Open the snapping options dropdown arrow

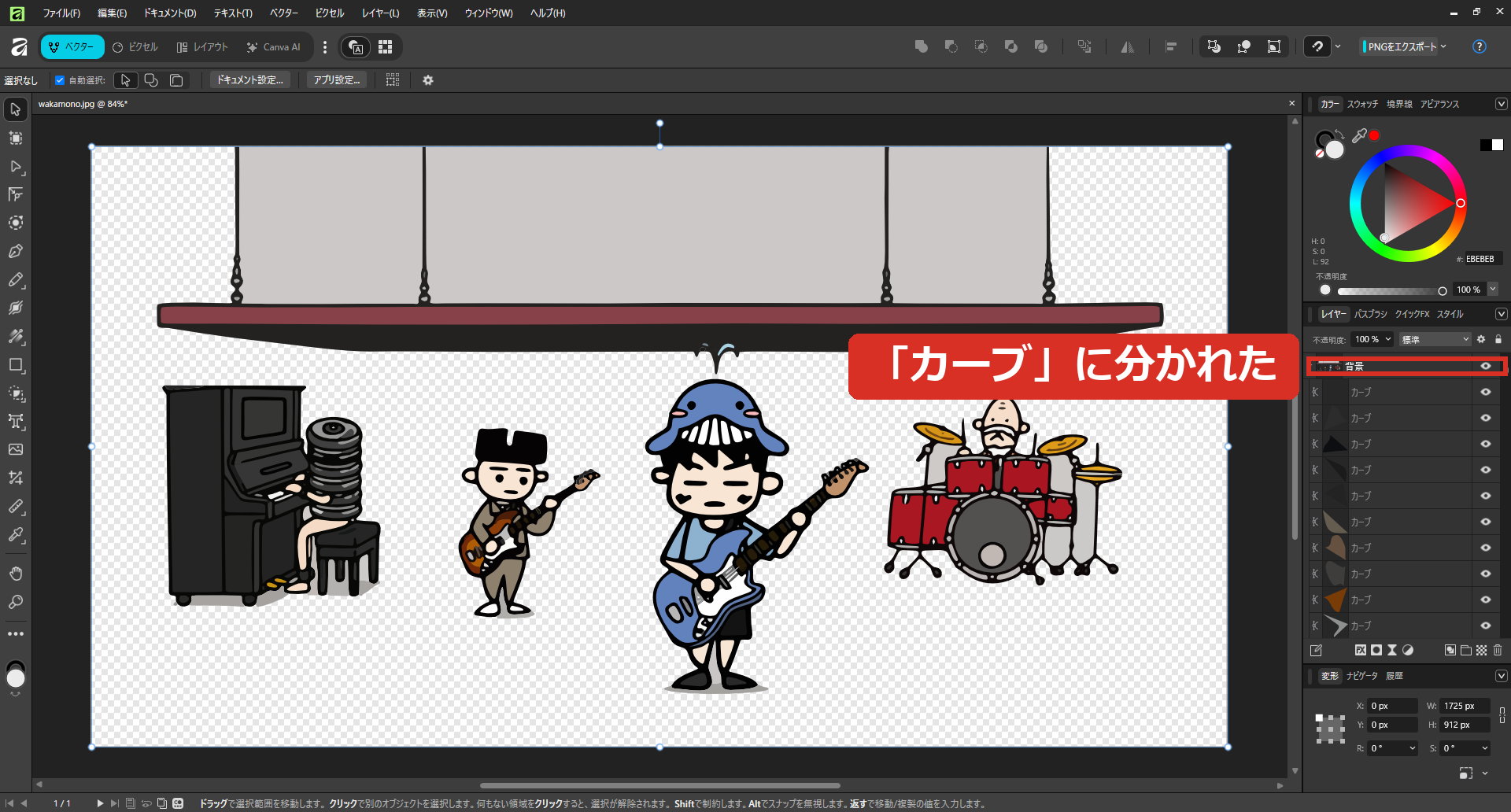1338,46
